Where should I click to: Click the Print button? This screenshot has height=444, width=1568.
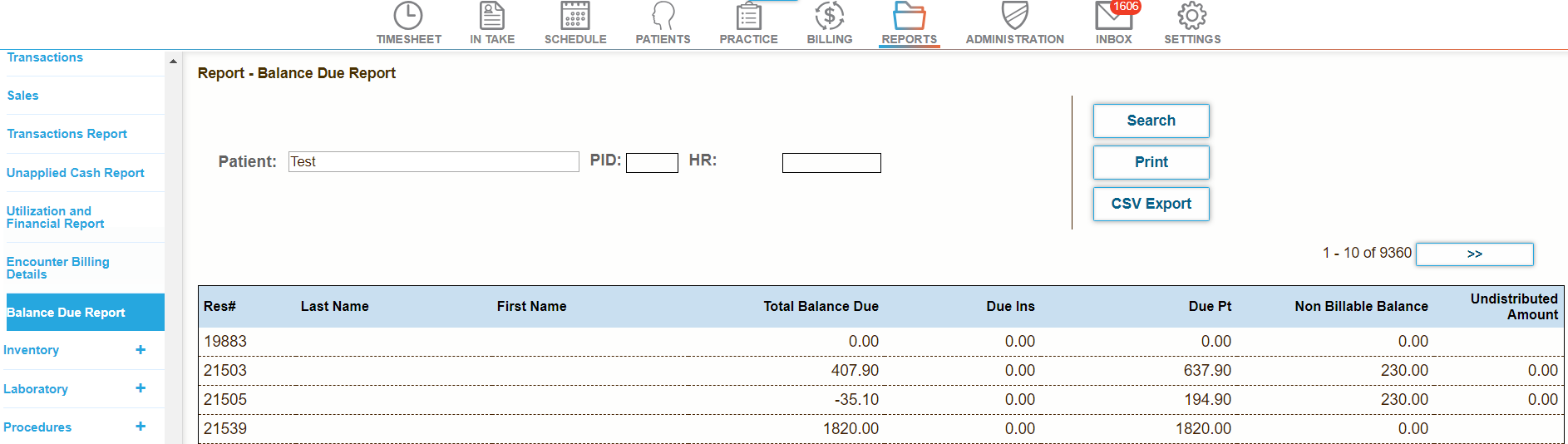point(1151,162)
